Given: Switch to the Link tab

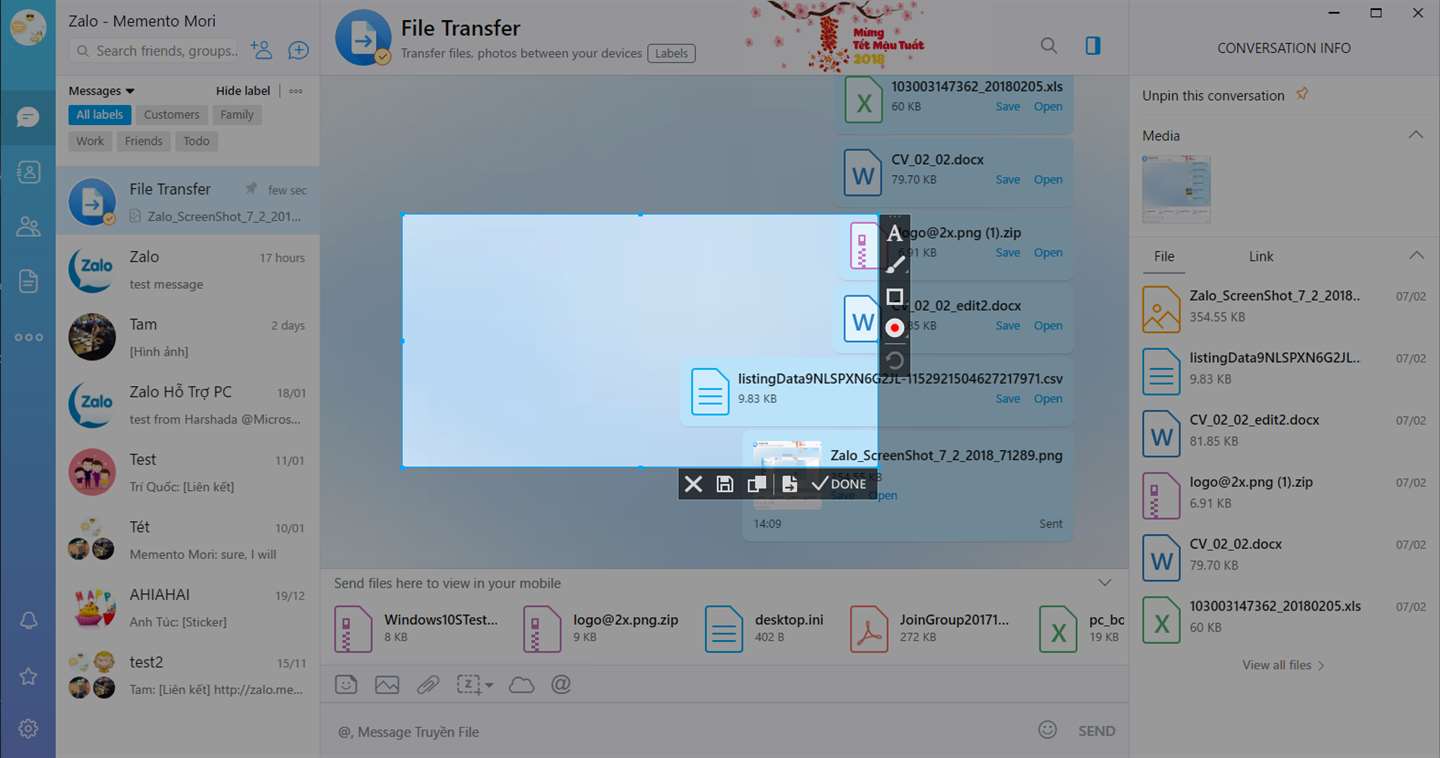Looking at the screenshot, I should (x=1261, y=257).
